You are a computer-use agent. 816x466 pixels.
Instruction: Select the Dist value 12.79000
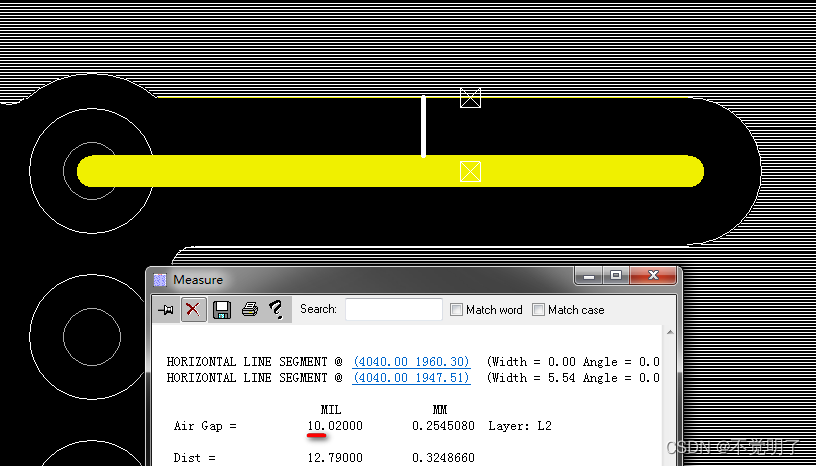[x=335, y=458]
